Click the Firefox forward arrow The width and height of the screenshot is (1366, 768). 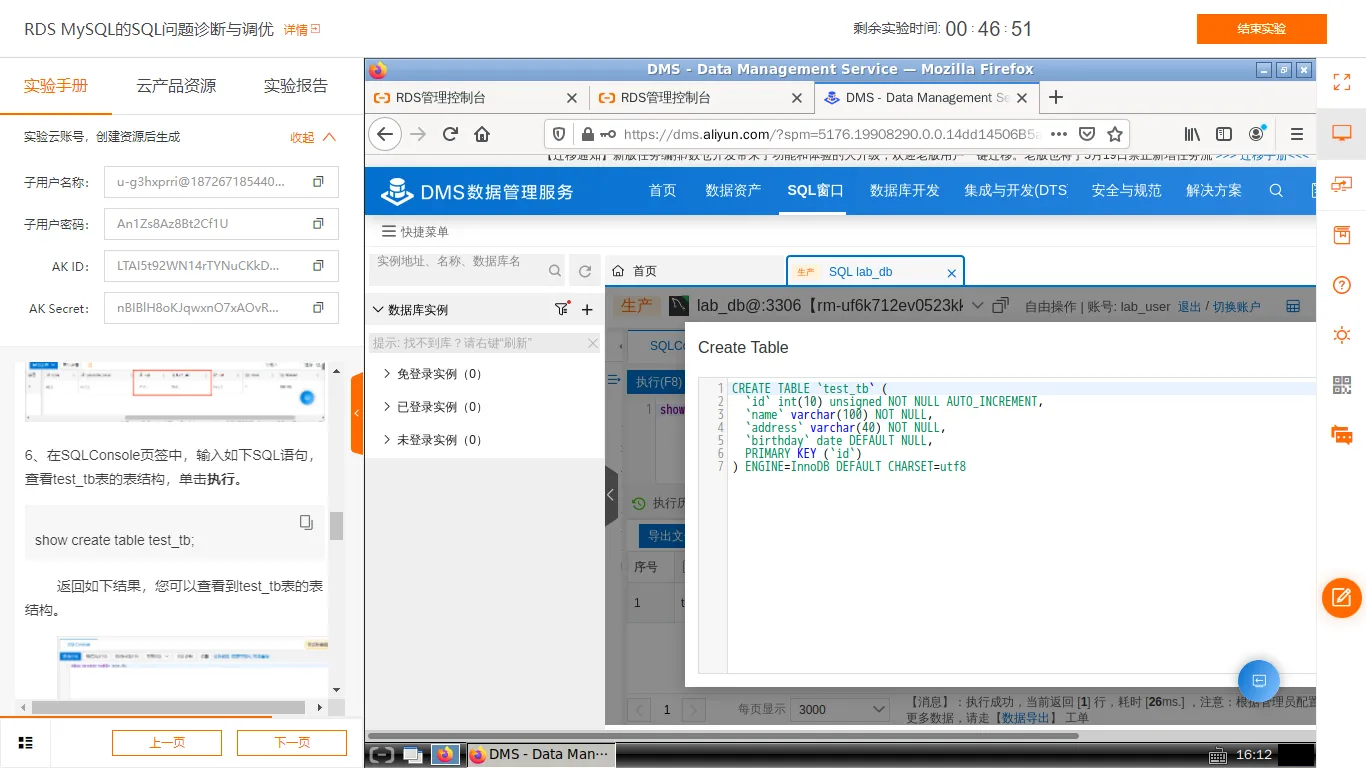pyautogui.click(x=418, y=134)
